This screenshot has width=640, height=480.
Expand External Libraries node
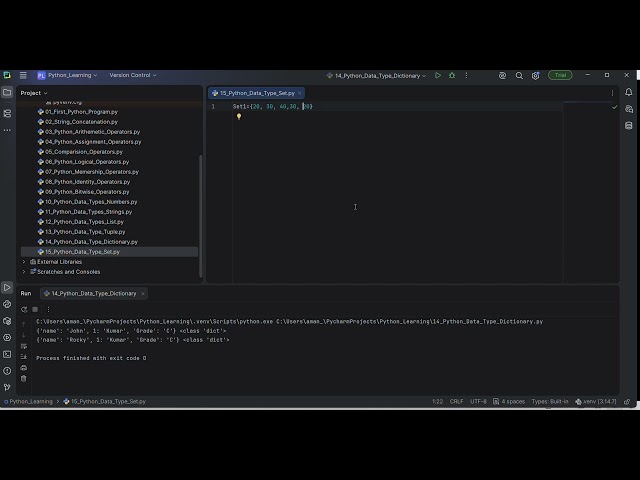tap(24, 262)
